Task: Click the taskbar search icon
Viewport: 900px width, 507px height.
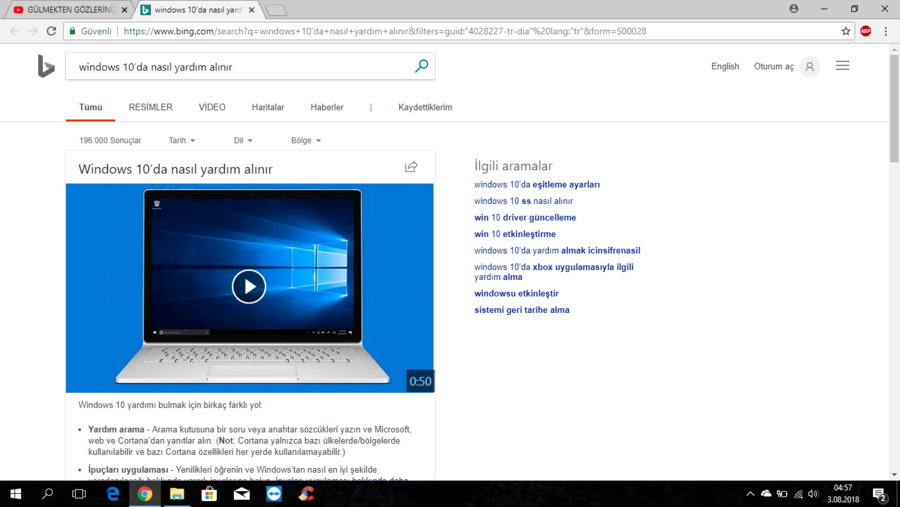Action: click(x=48, y=494)
